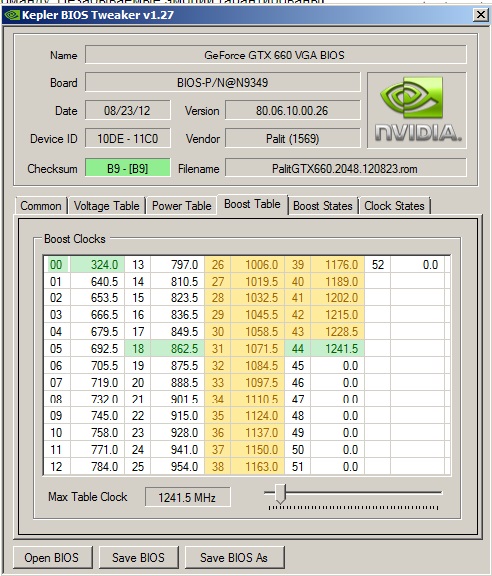Select boost clock cell 666.5

97,314
